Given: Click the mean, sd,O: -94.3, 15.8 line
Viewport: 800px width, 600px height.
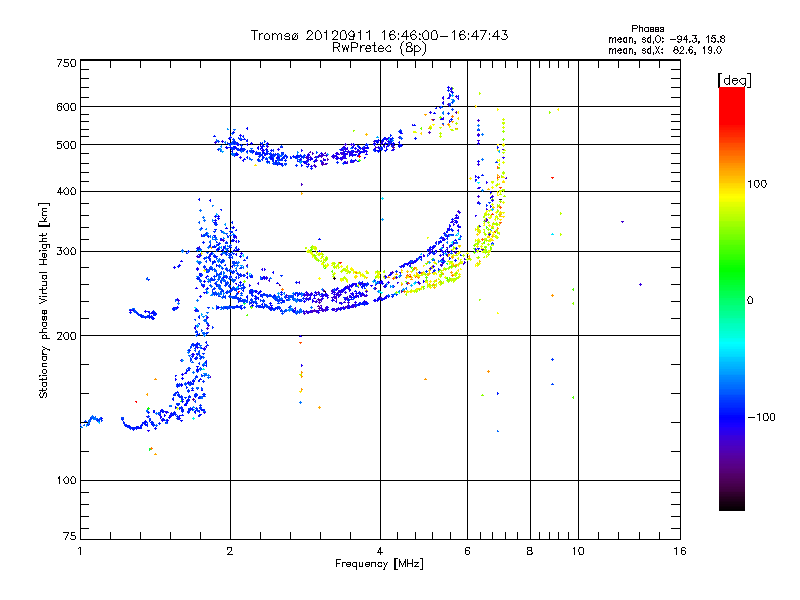Looking at the screenshot, I should [666, 39].
